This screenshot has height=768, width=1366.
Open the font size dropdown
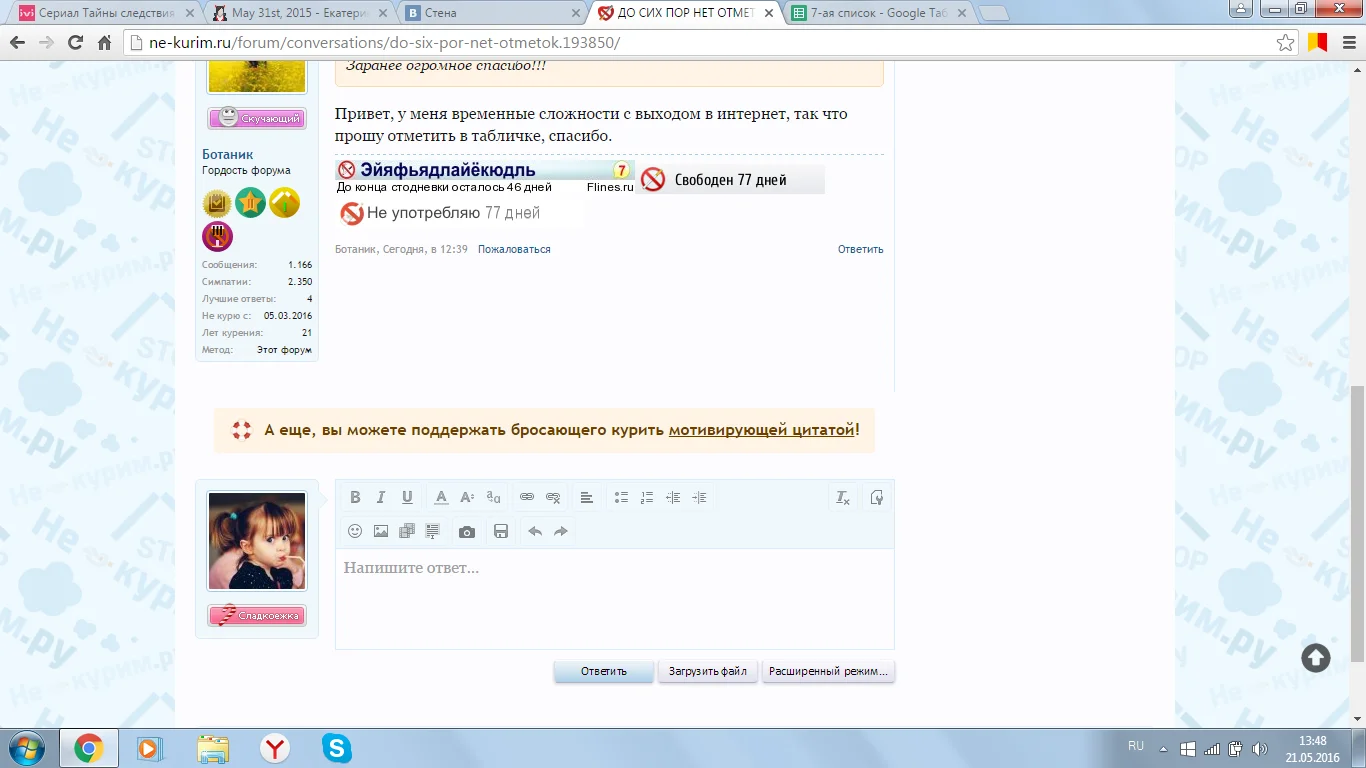[x=467, y=497]
